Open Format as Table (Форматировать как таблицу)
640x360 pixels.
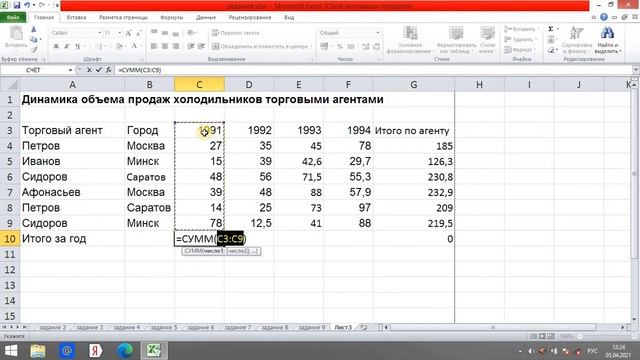456,40
